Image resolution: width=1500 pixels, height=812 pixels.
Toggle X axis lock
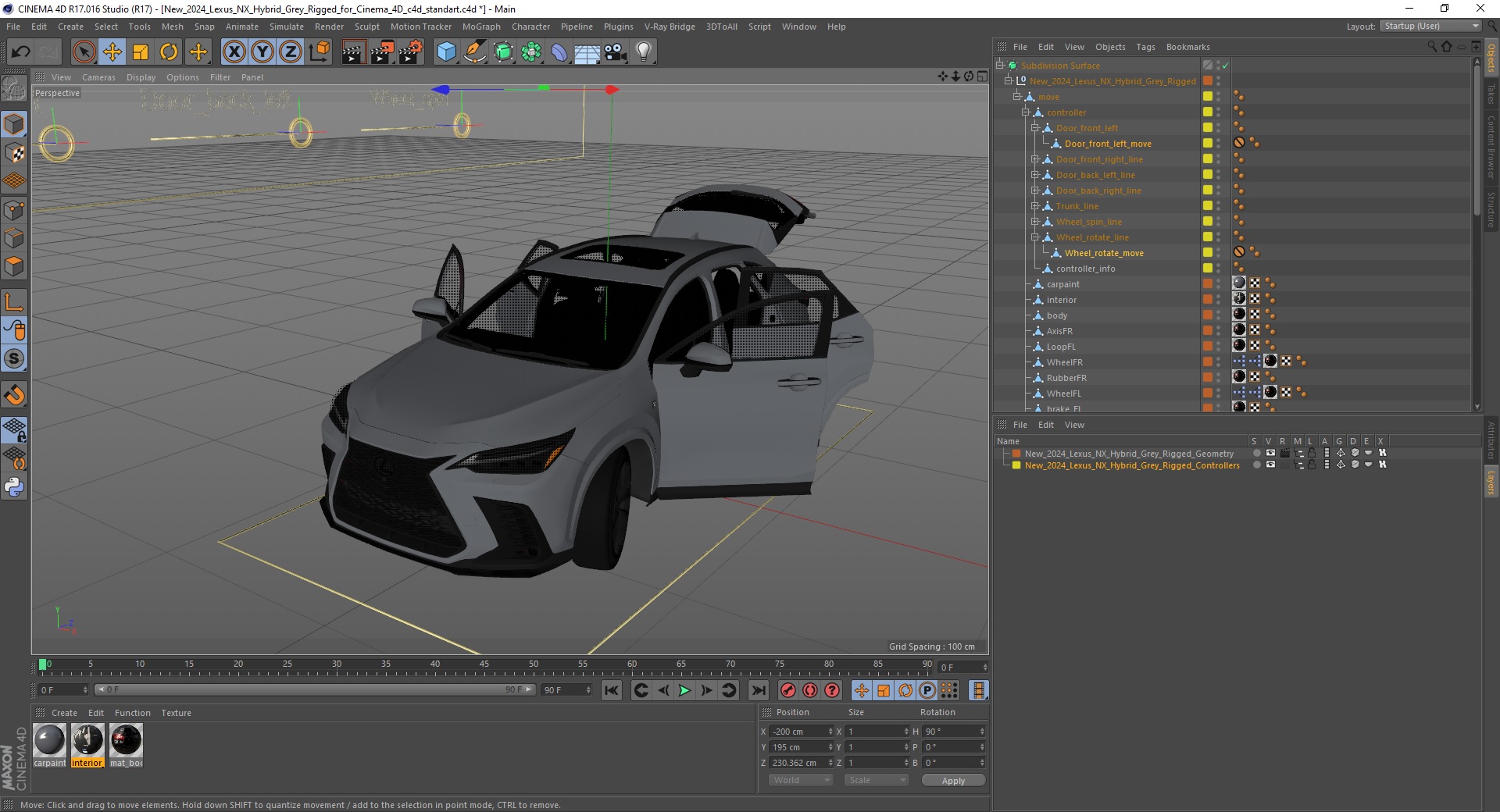[234, 52]
